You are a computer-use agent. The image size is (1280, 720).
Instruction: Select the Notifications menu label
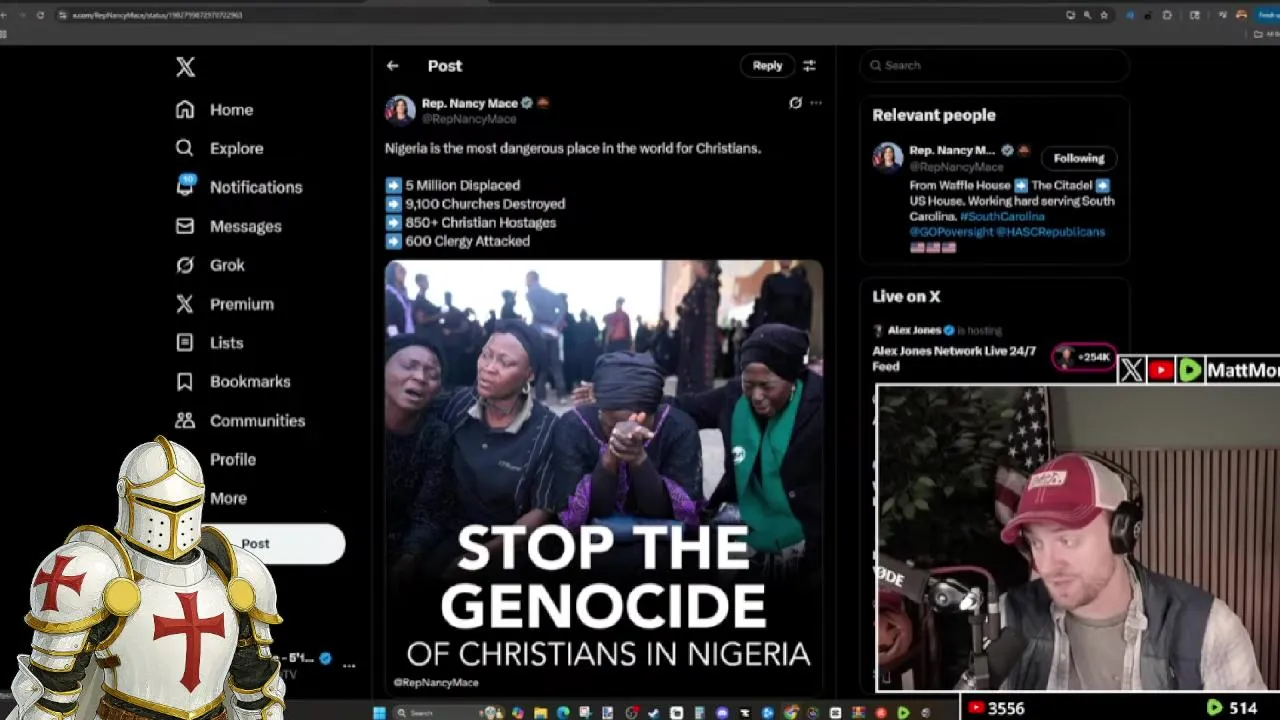pyautogui.click(x=256, y=187)
